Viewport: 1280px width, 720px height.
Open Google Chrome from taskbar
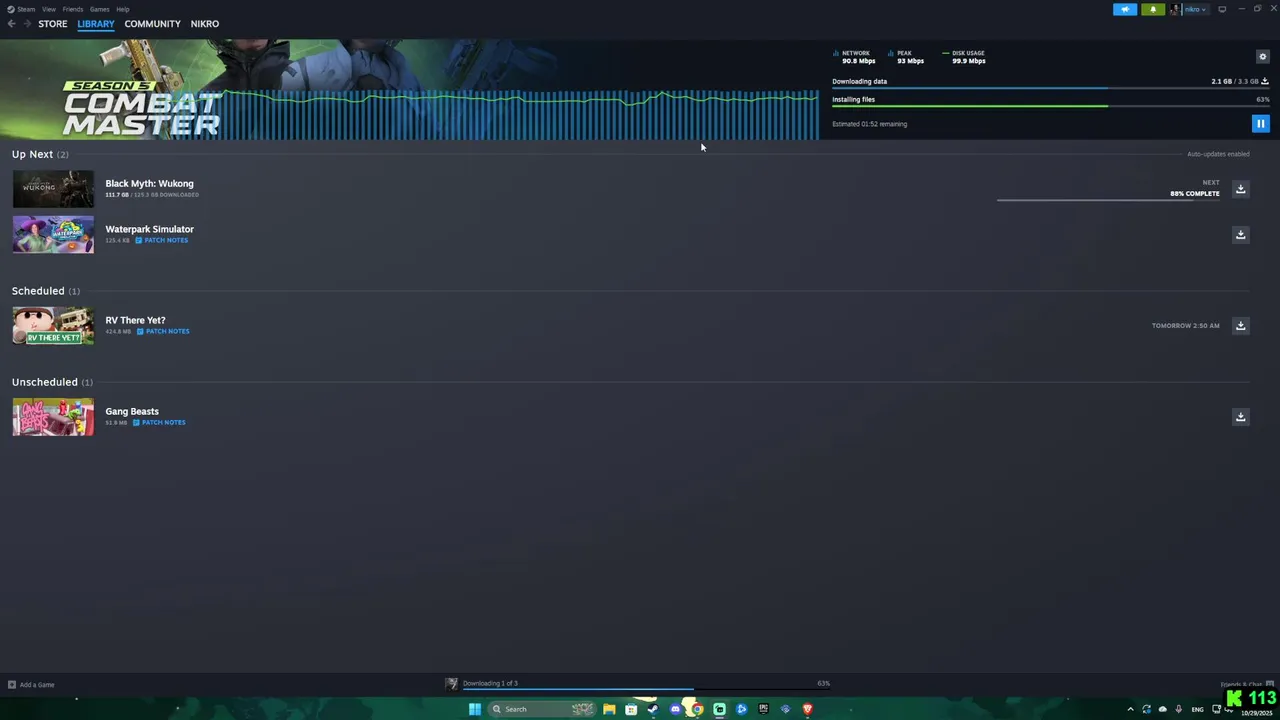tap(697, 709)
